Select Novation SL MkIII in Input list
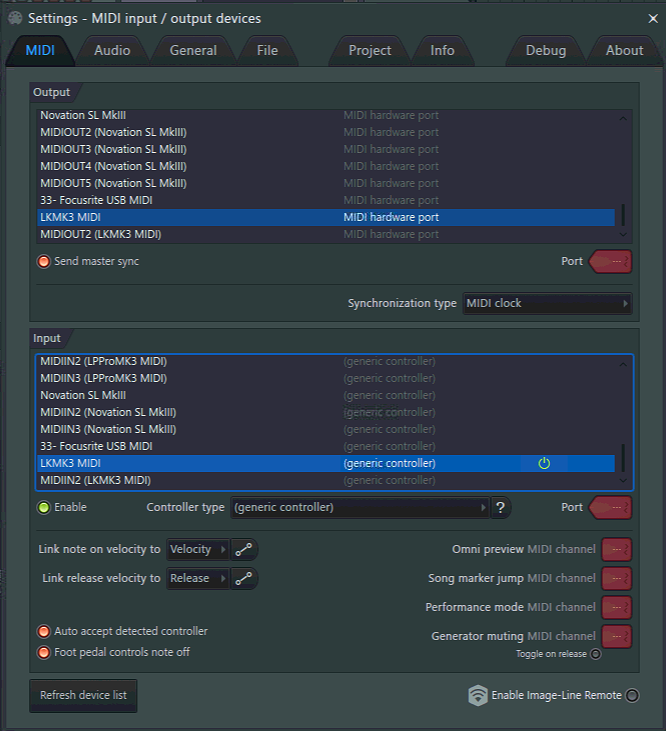The height and width of the screenshot is (731, 666). click(326, 395)
